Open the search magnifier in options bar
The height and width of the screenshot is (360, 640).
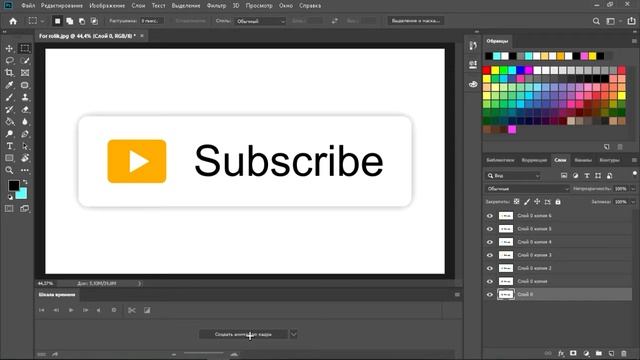pyautogui.click(x=596, y=21)
